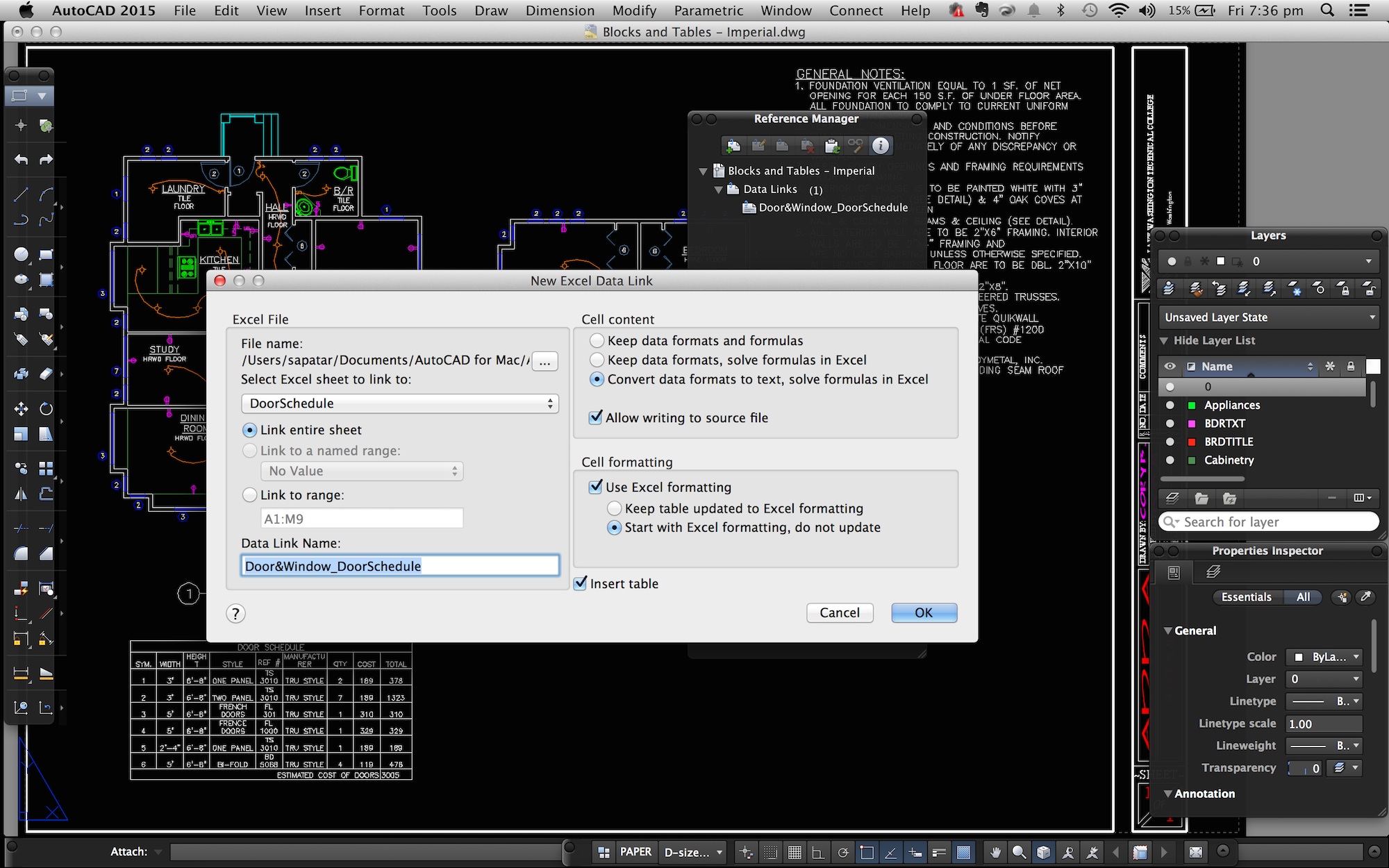1389x868 pixels.
Task: Open the Dimension menu in AutoCAD
Action: point(556,10)
